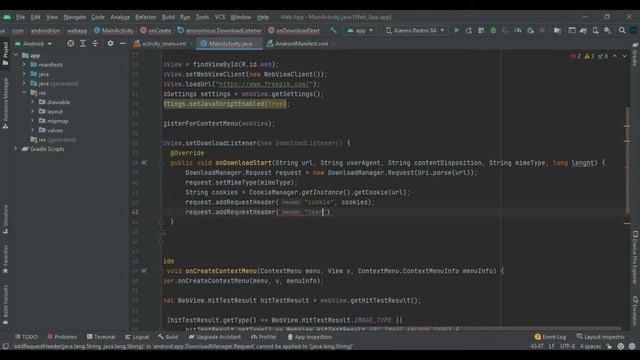Expand the layout folder
Viewport: 640px width, 360px height.
pos(32,111)
